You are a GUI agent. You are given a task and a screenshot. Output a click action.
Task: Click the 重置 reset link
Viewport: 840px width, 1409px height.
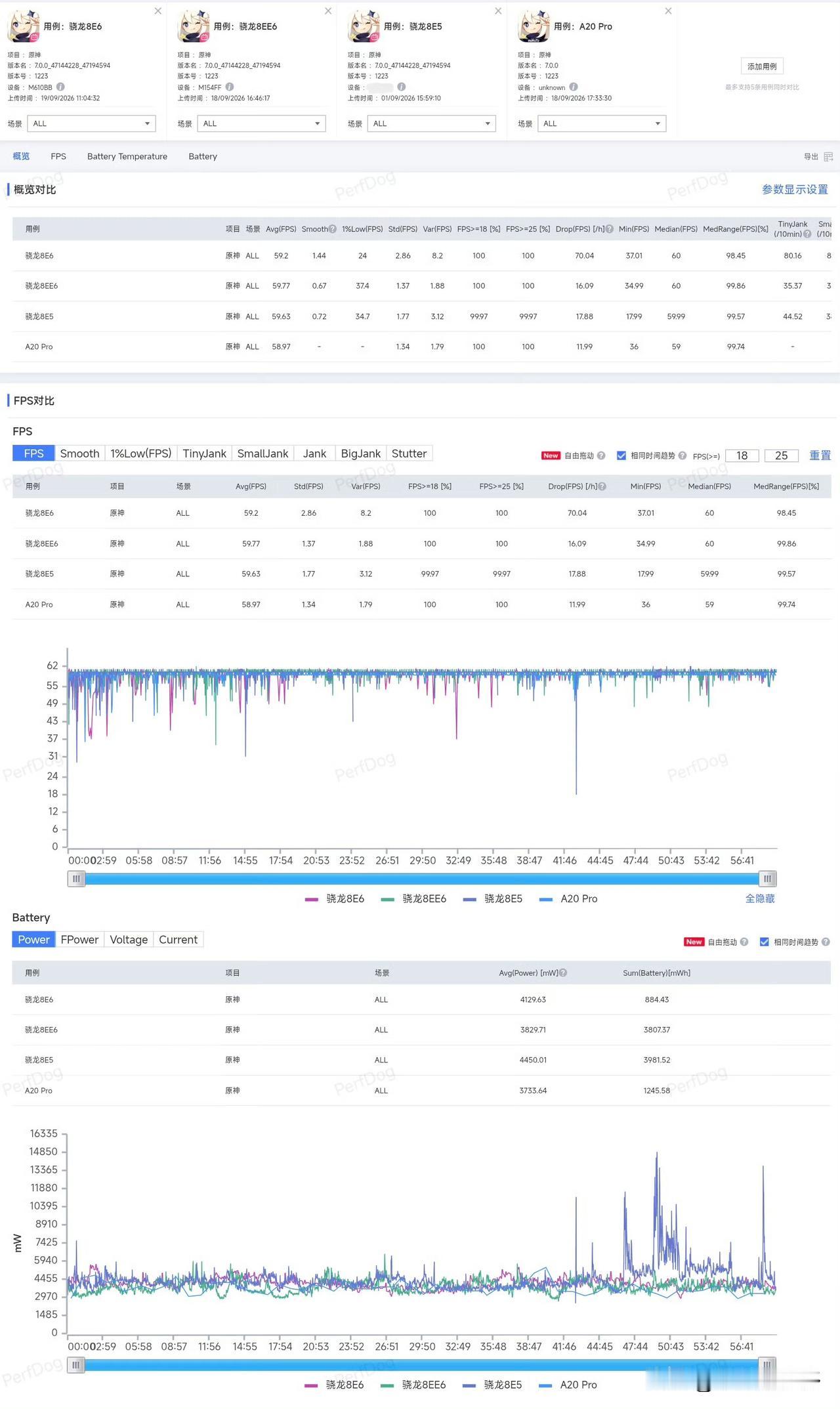pos(820,455)
